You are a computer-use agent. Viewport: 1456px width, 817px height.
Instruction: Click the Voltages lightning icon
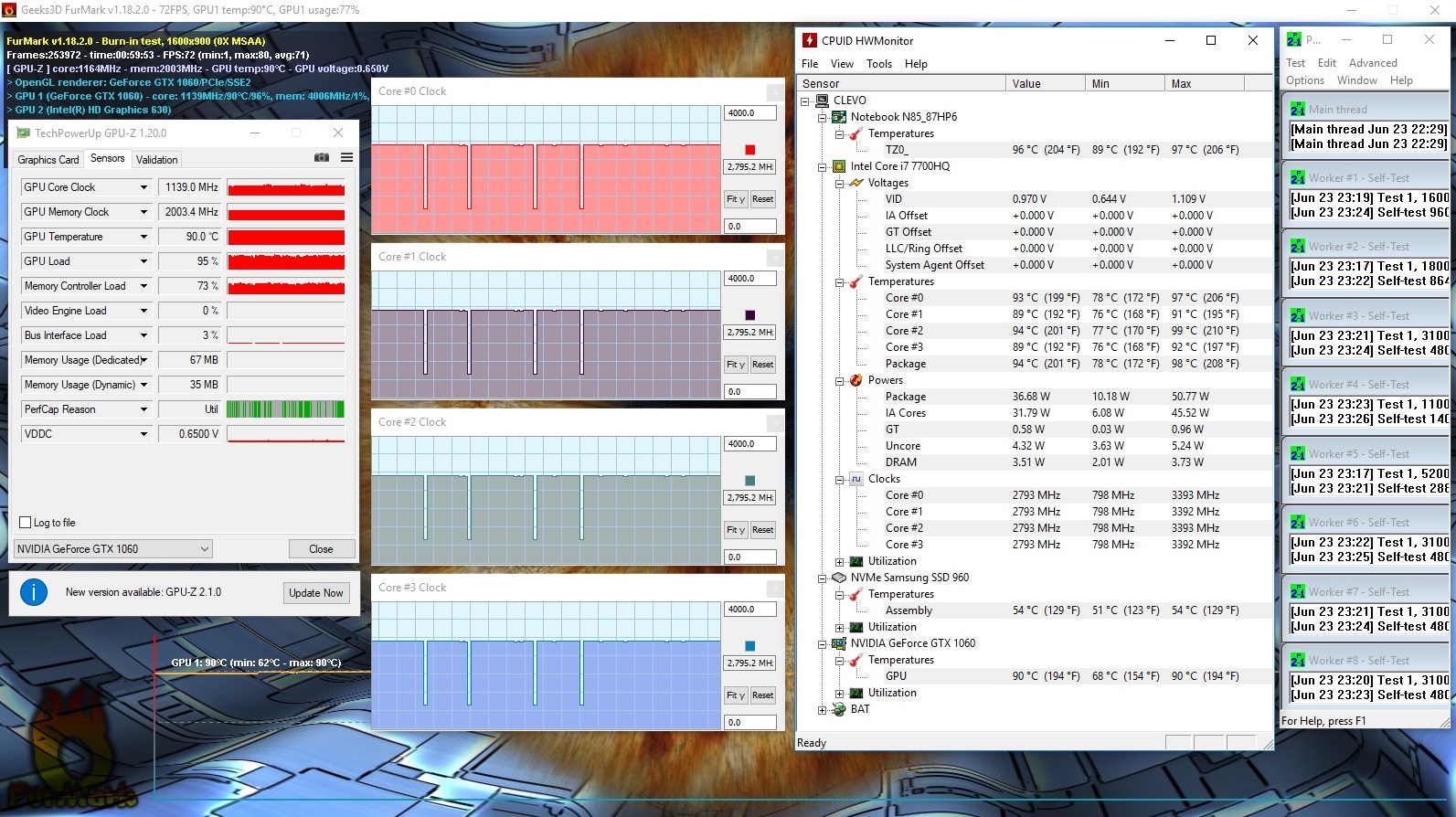856,183
